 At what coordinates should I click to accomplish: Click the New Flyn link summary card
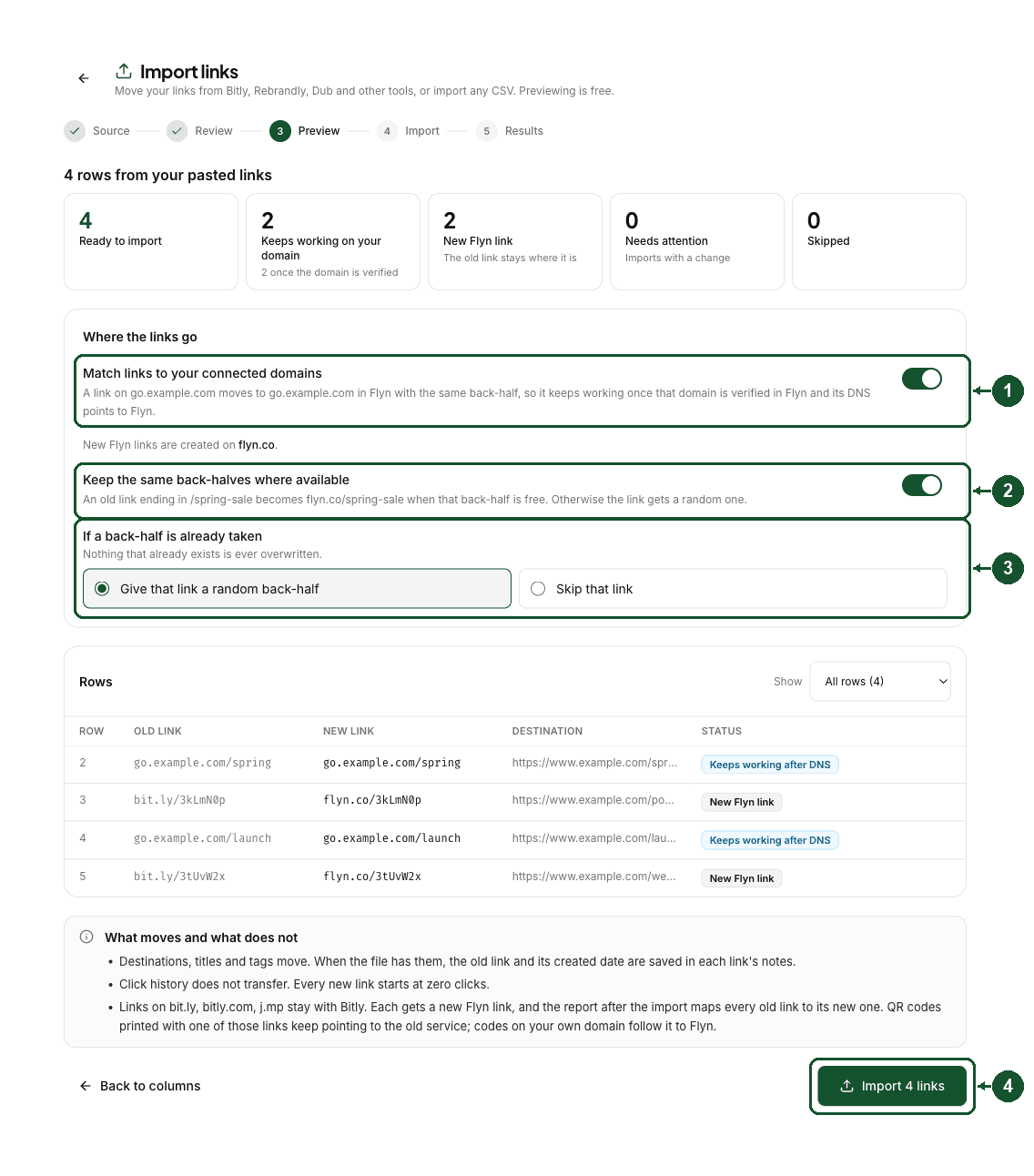(x=515, y=241)
